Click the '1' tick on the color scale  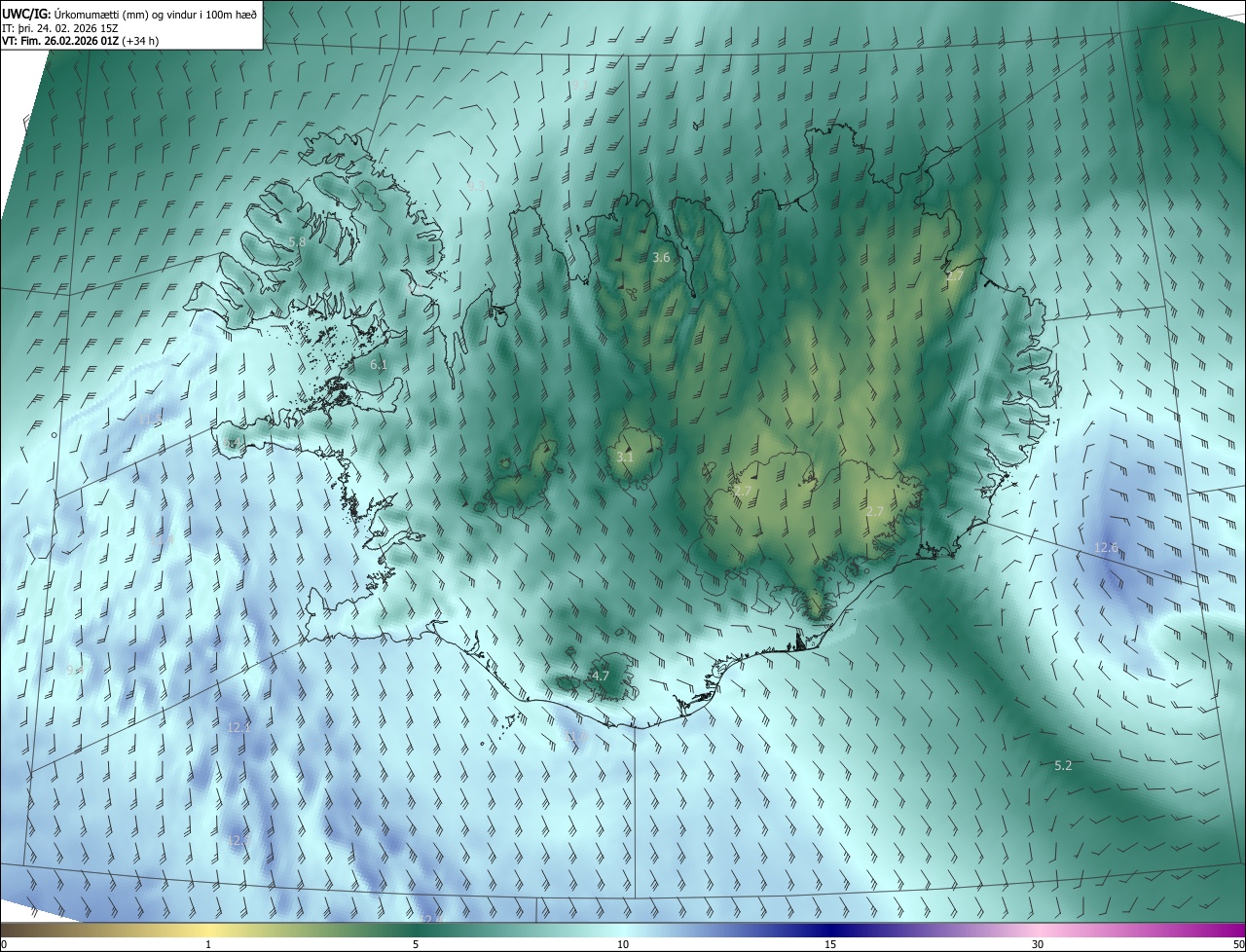[x=208, y=944]
